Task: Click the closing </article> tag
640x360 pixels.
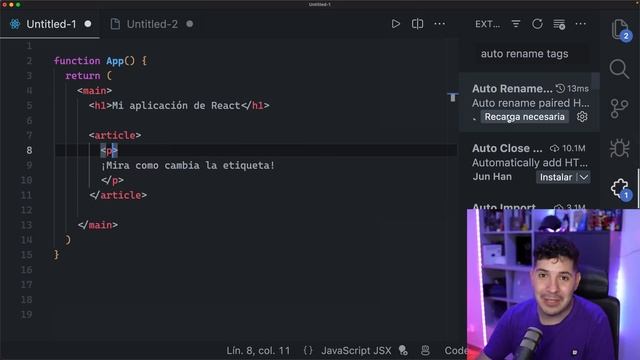Action: click(118, 195)
